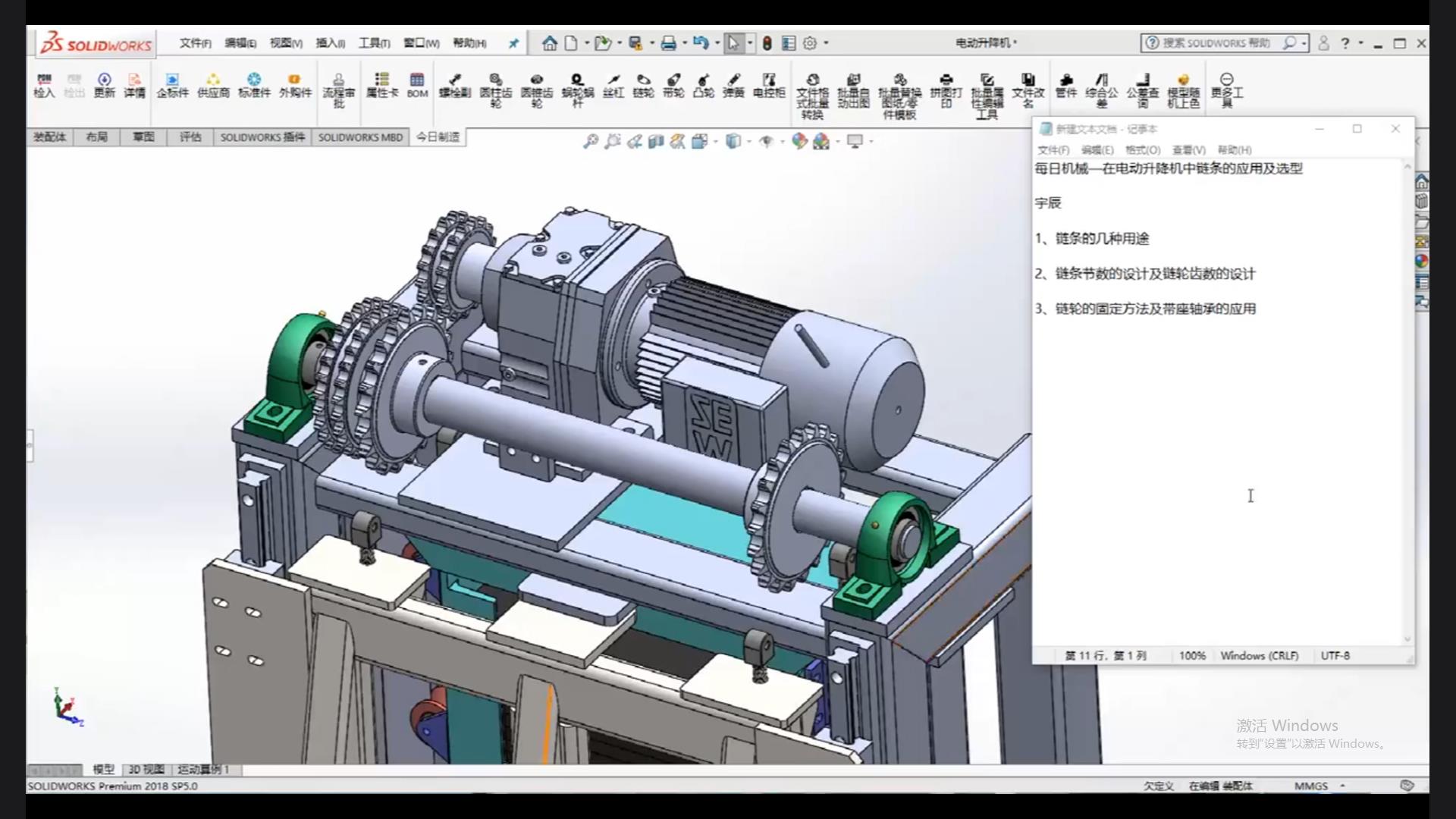The image size is (1456, 819).
Task: Open the 供应商 supplier library
Action: 213,86
